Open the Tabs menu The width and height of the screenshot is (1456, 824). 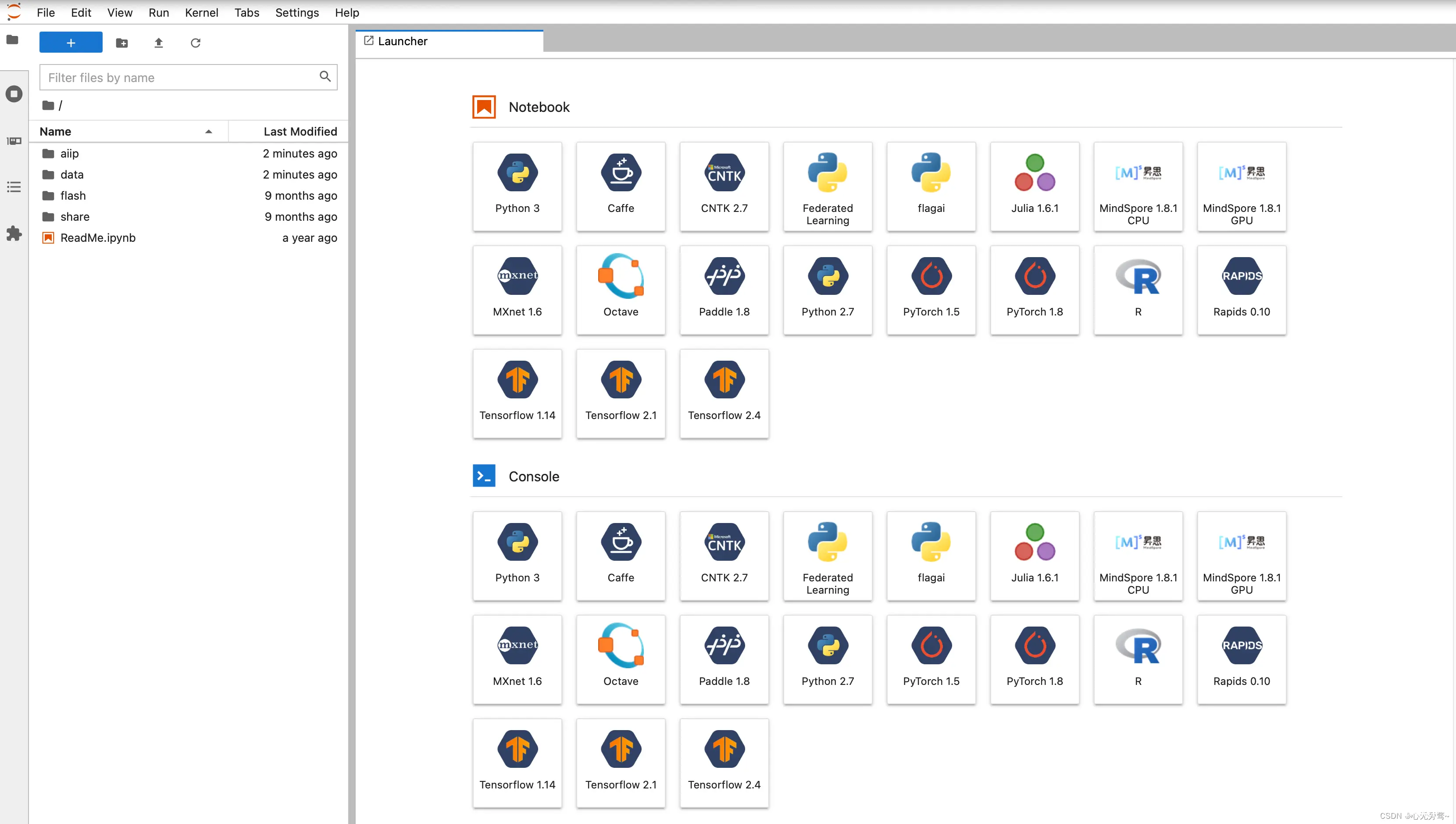click(246, 12)
